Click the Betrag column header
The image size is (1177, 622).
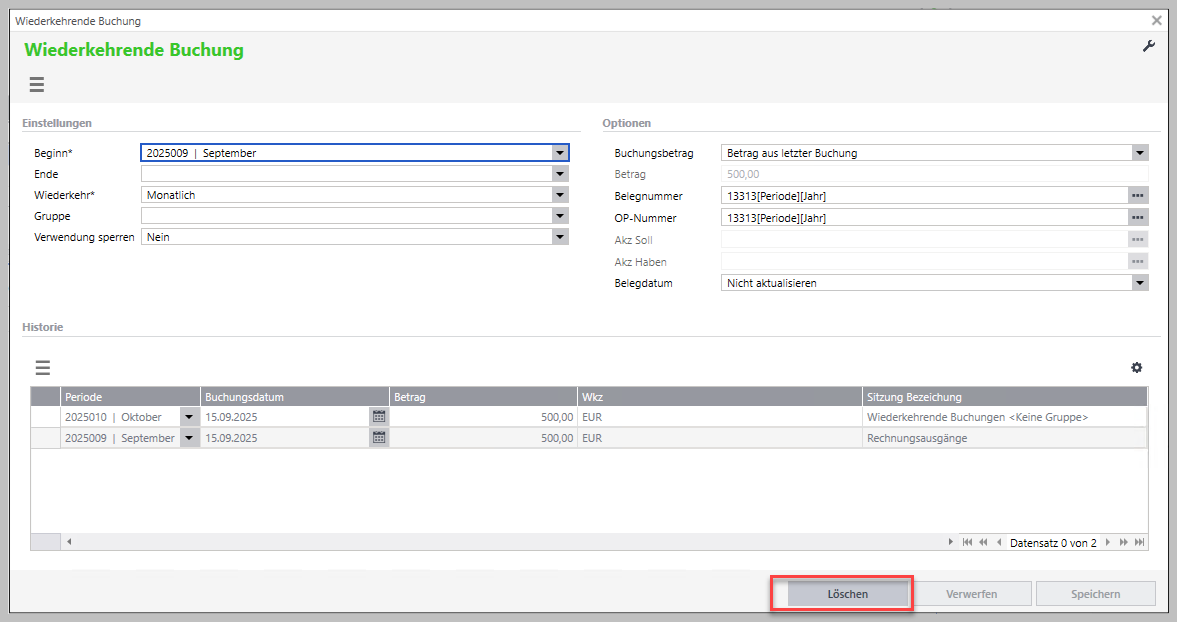pyautogui.click(x=483, y=397)
